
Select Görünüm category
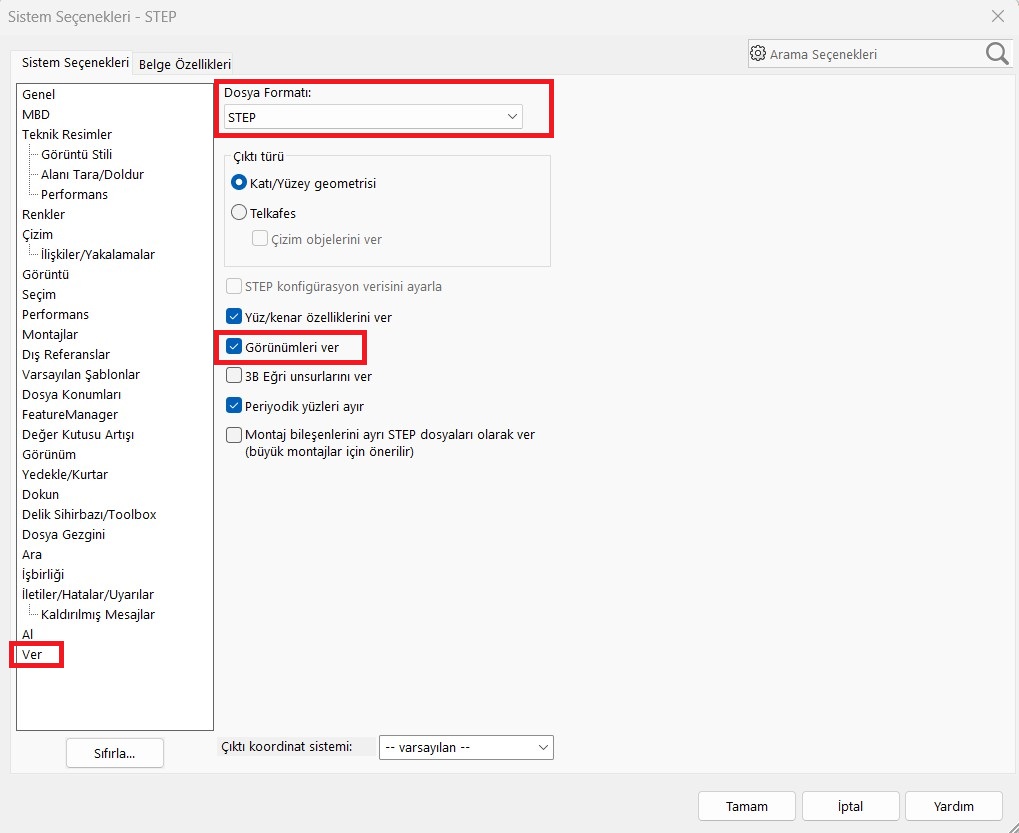[x=49, y=454]
